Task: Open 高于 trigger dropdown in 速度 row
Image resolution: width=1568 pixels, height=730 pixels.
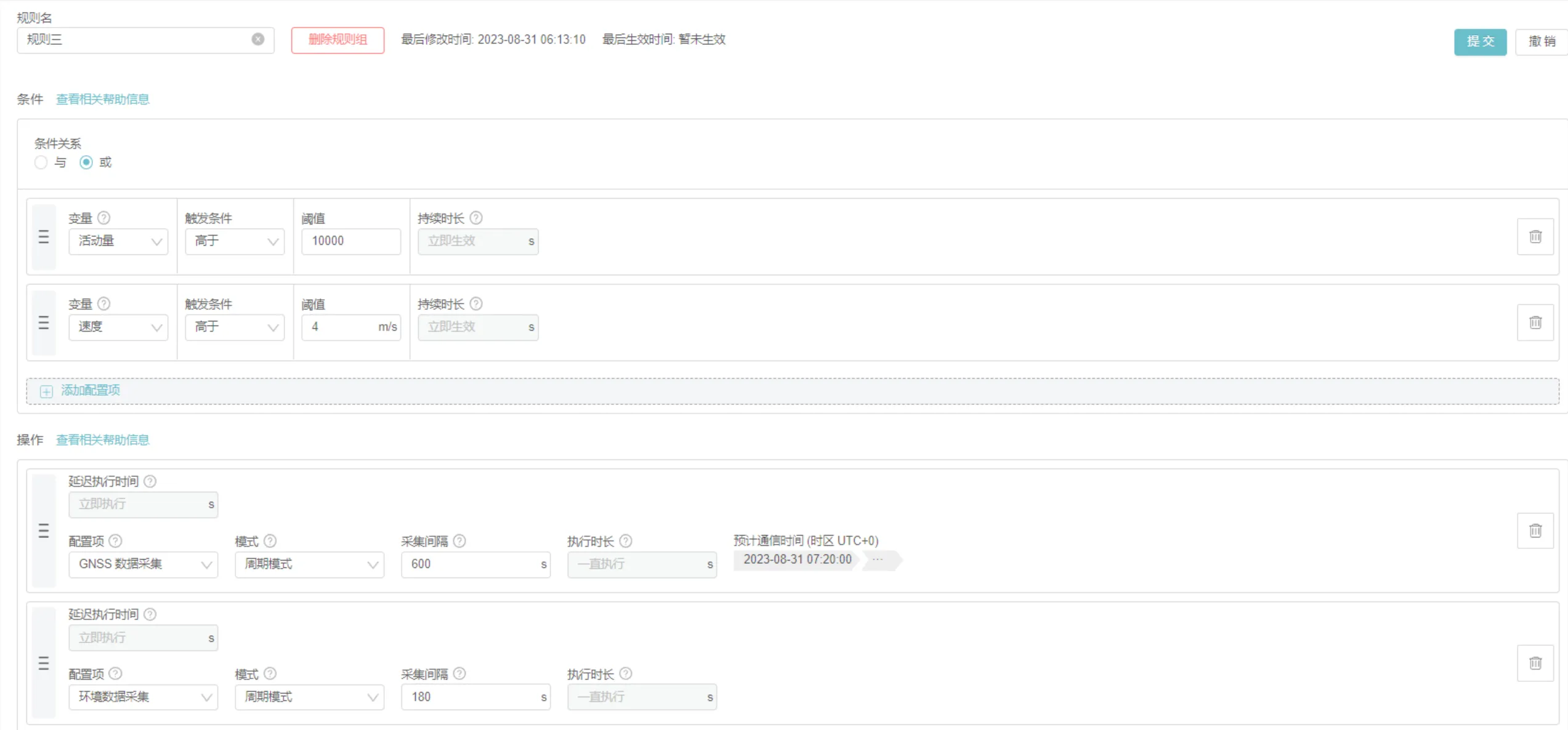Action: tap(235, 327)
